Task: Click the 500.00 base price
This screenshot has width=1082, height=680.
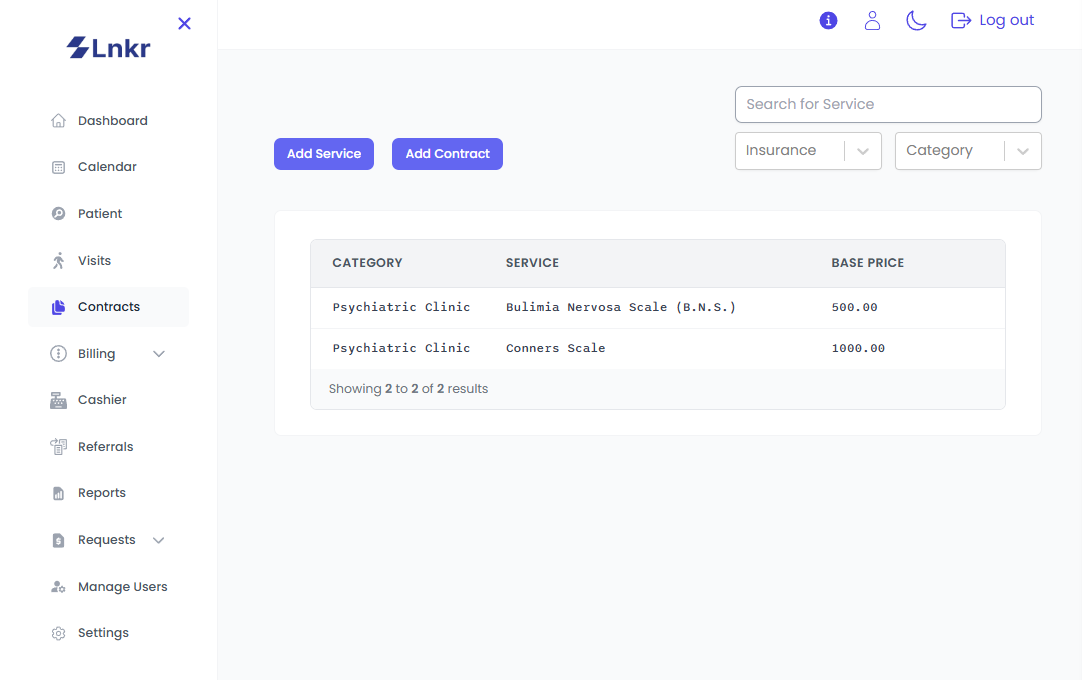Action: point(854,307)
